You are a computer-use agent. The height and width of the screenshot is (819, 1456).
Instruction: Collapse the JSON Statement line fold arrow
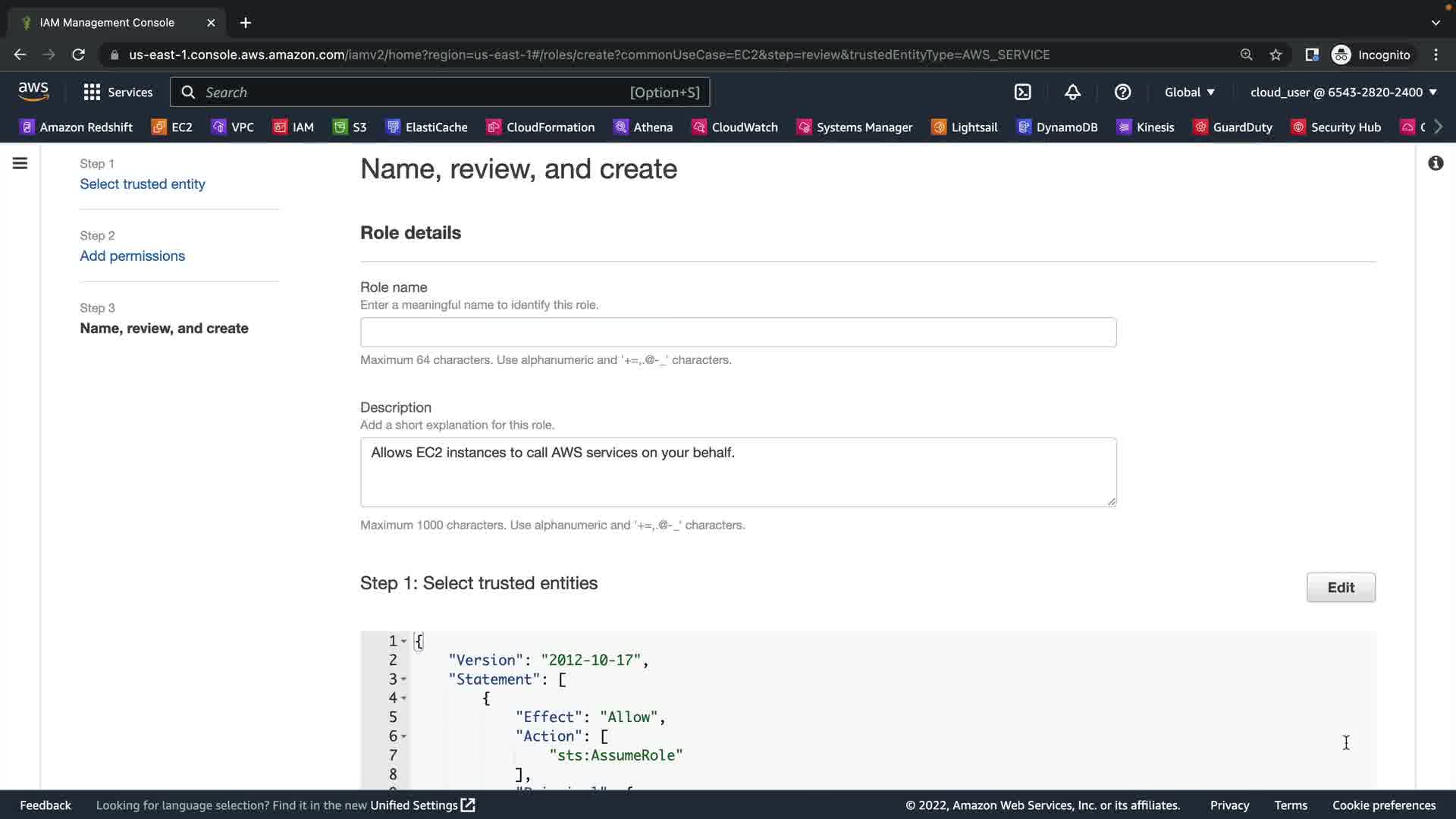pyautogui.click(x=403, y=679)
